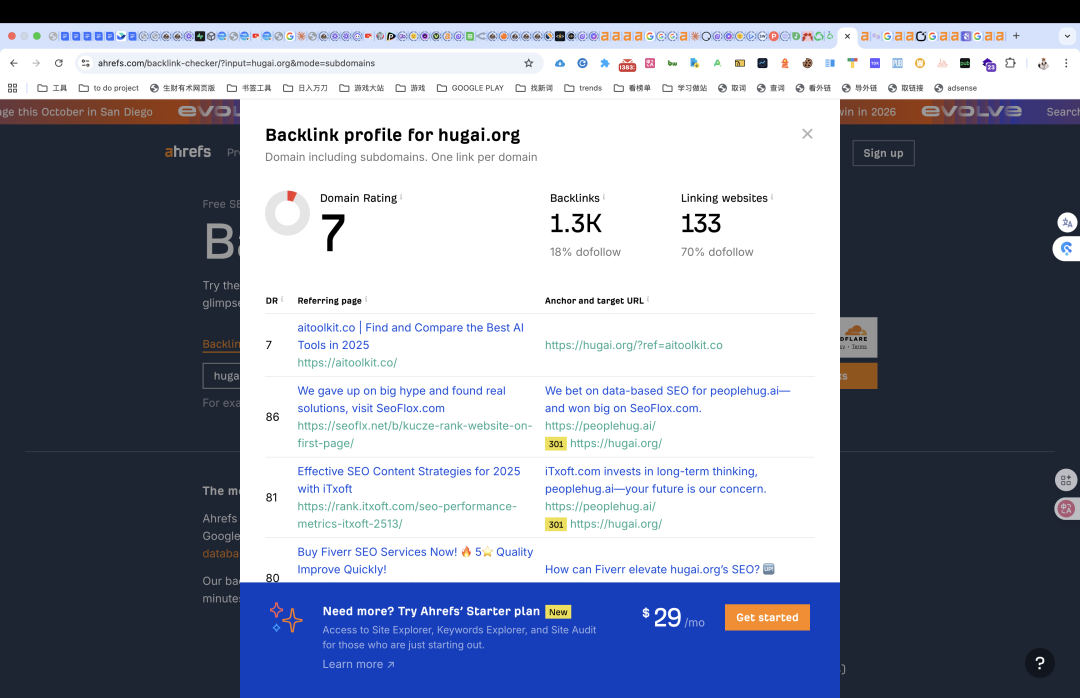Click the New badge beside Starter plan
1080x698 pixels.
coord(558,612)
